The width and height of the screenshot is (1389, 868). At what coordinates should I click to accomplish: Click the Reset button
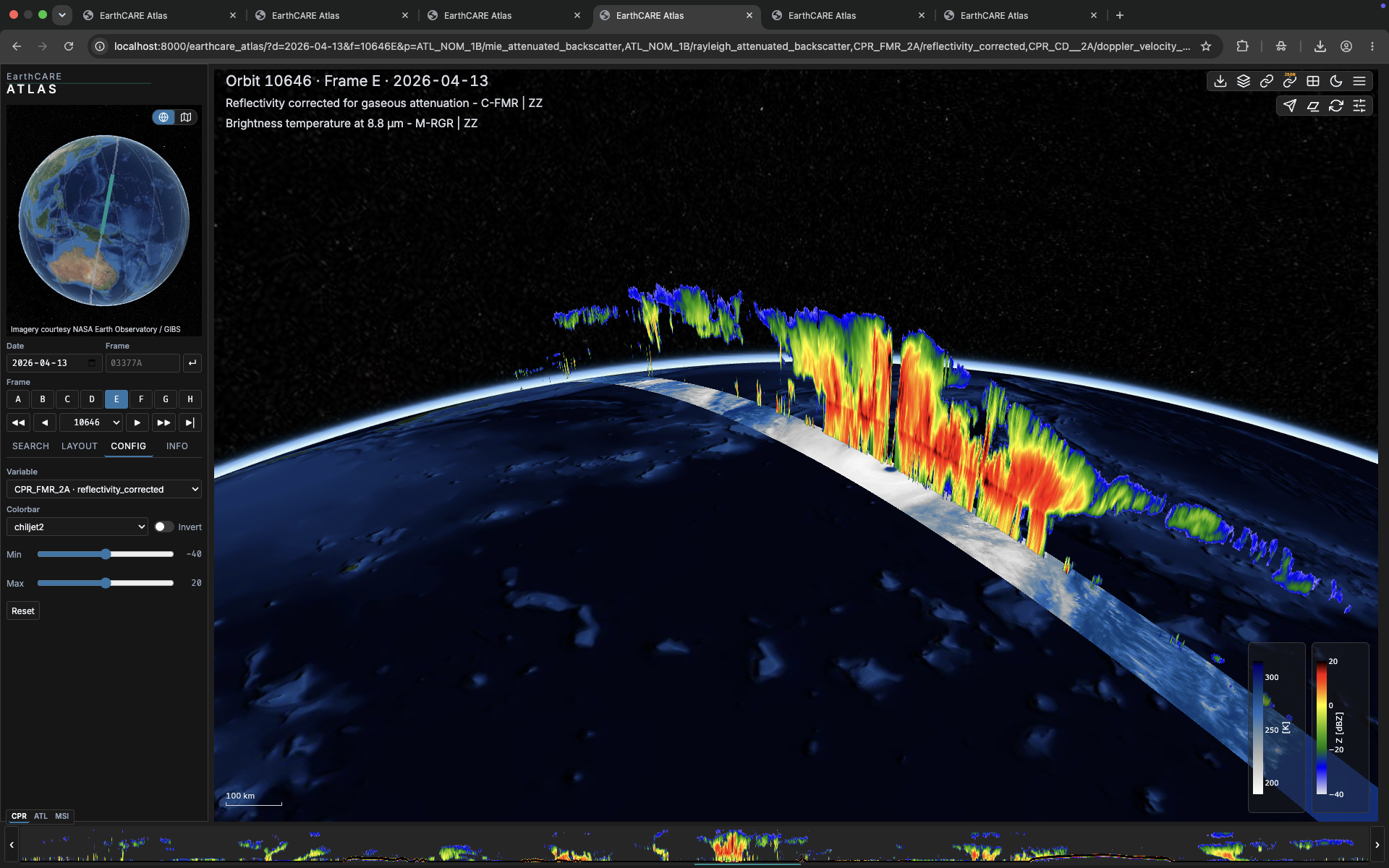23,611
